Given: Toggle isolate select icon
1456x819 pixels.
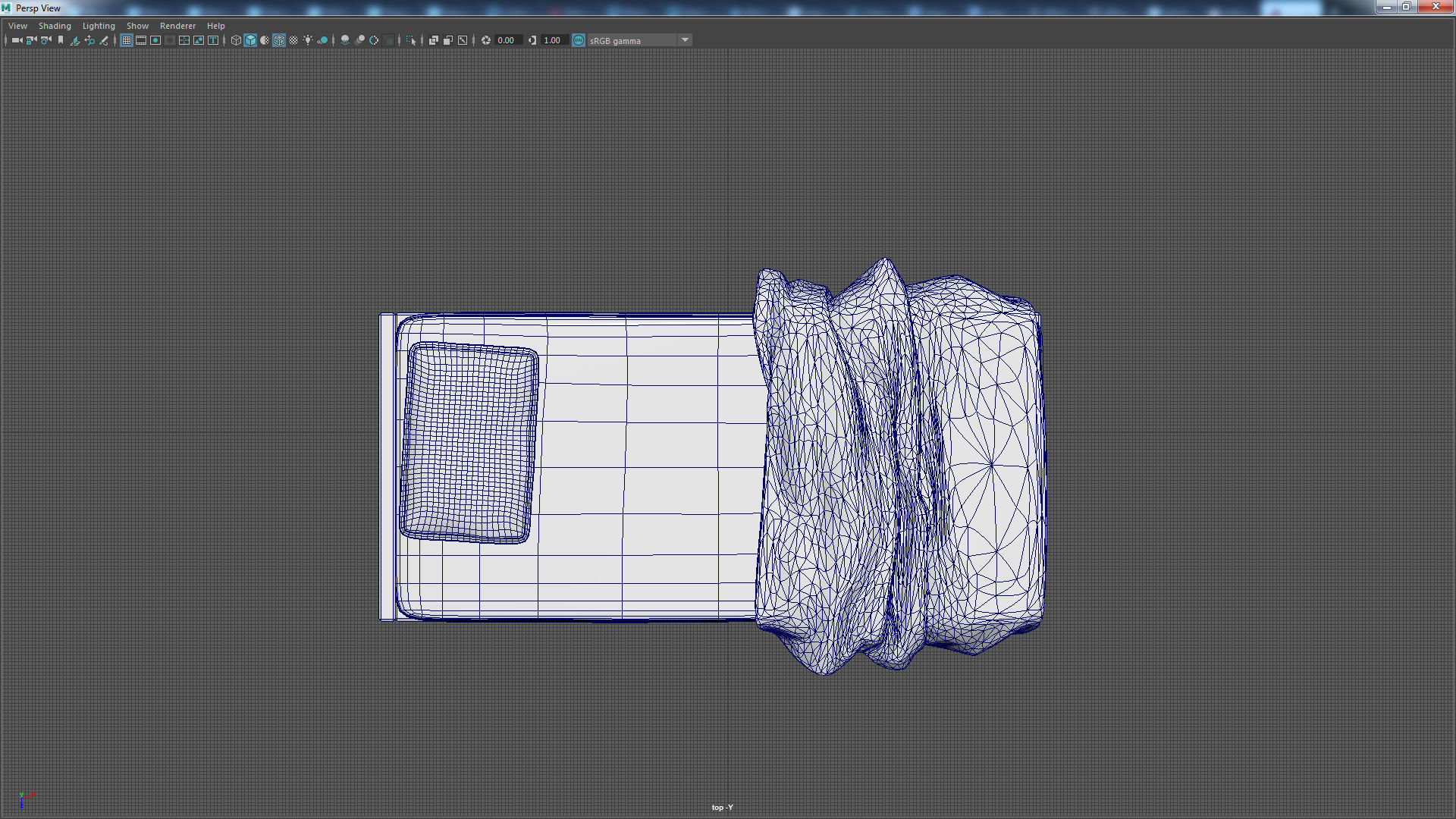Looking at the screenshot, I should pyautogui.click(x=411, y=40).
